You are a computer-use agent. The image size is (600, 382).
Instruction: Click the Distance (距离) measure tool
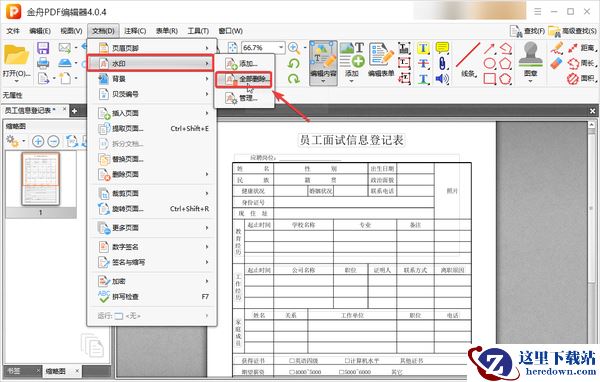(581, 48)
